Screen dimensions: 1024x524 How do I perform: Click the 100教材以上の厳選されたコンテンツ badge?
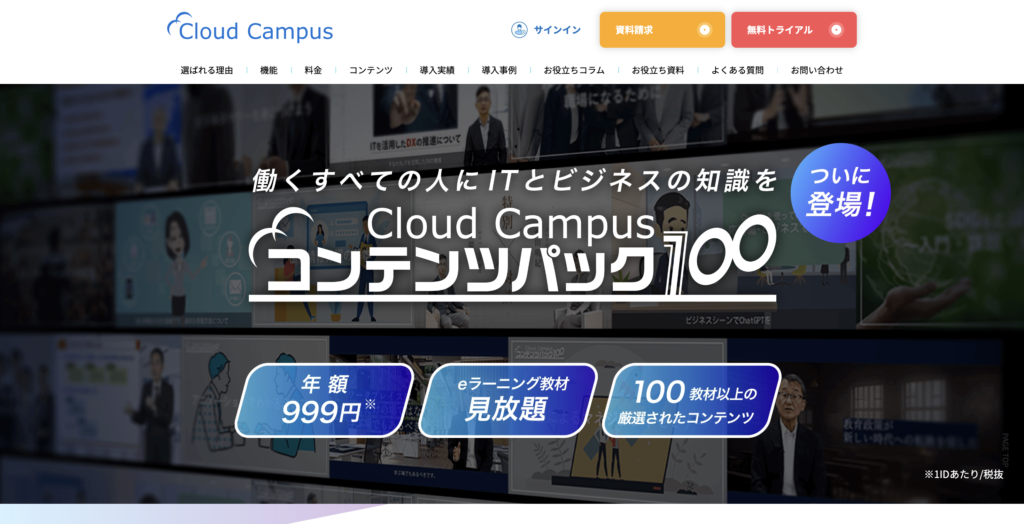pyautogui.click(x=692, y=400)
